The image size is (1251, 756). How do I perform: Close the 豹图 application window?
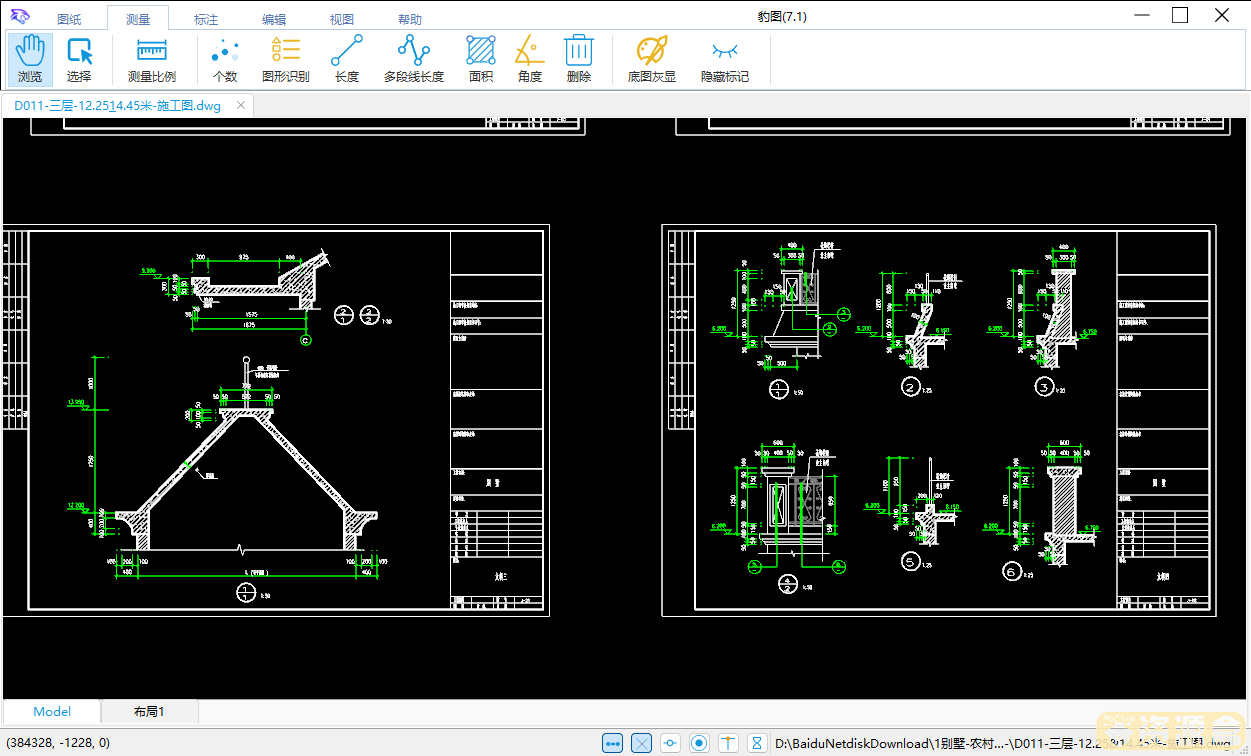click(1222, 16)
